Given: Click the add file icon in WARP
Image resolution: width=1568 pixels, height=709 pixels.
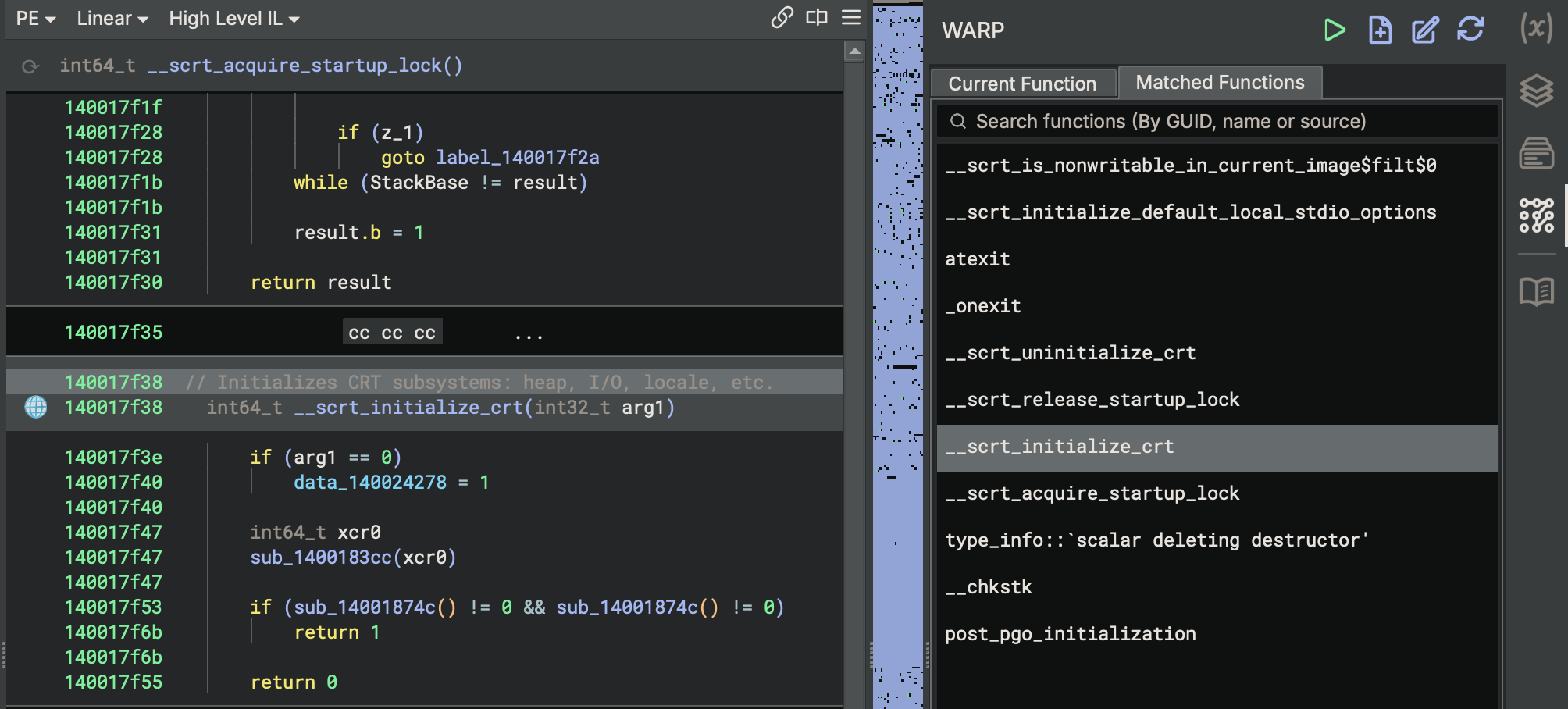Looking at the screenshot, I should point(1380,30).
